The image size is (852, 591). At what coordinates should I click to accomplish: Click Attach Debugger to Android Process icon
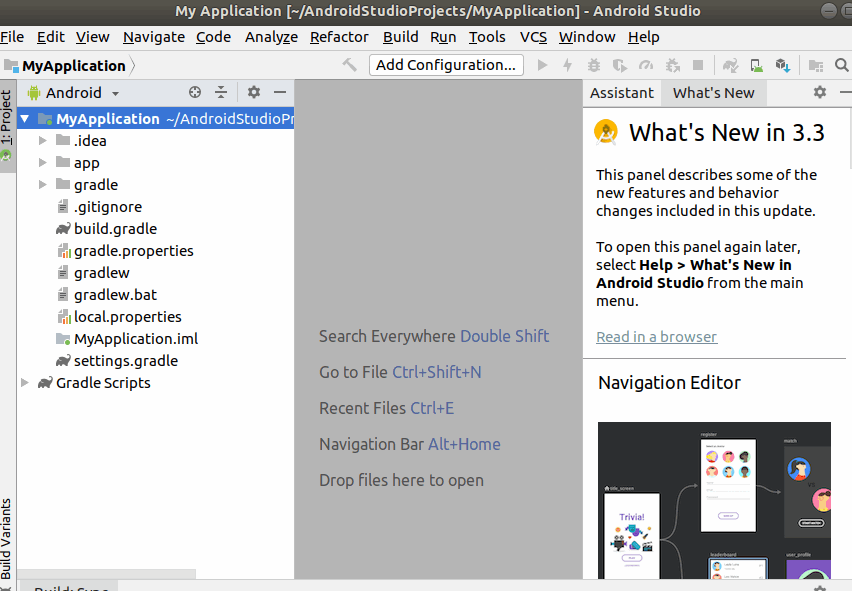click(x=673, y=65)
